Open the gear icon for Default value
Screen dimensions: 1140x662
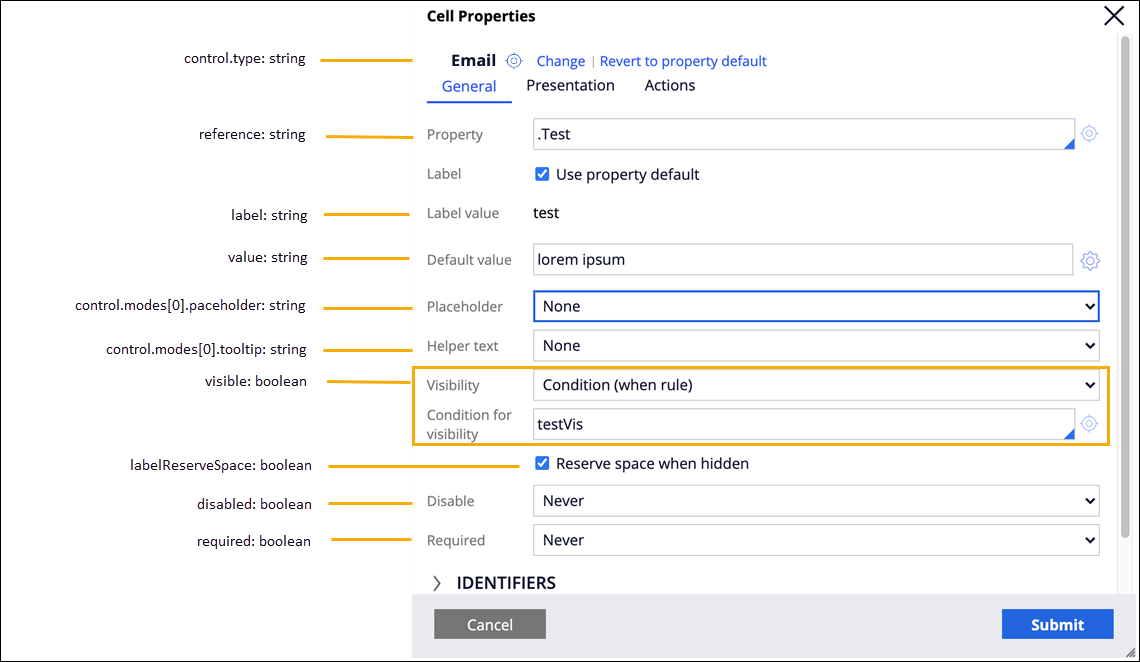[x=1090, y=261]
